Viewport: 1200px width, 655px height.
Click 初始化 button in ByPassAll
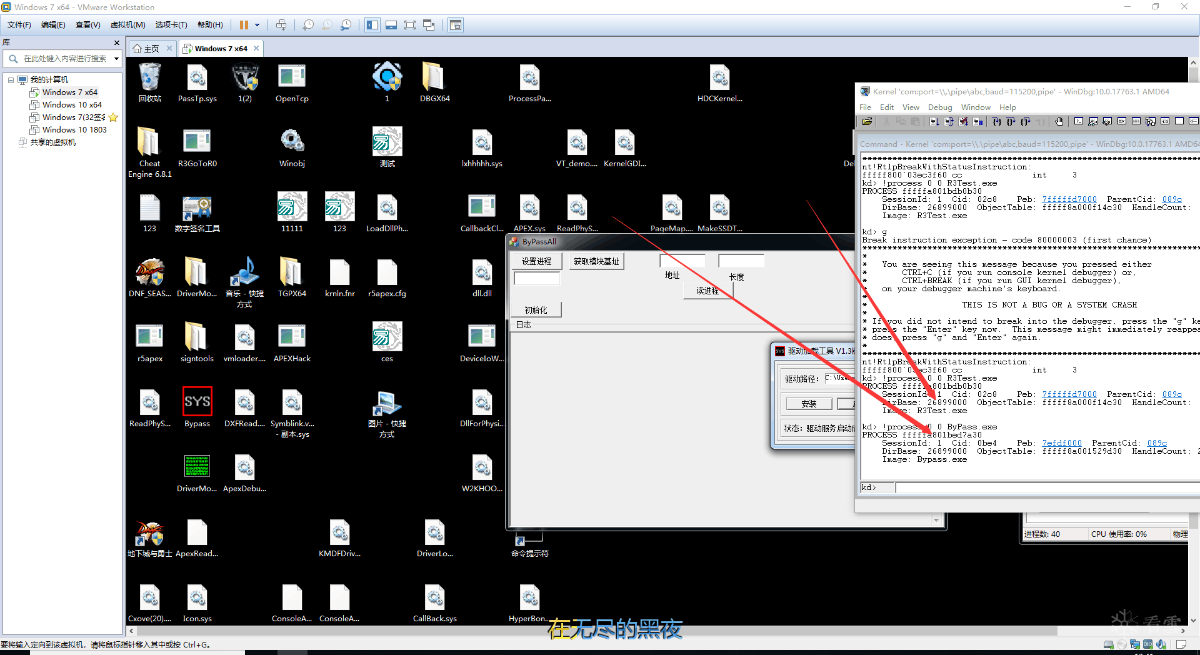click(x=536, y=310)
